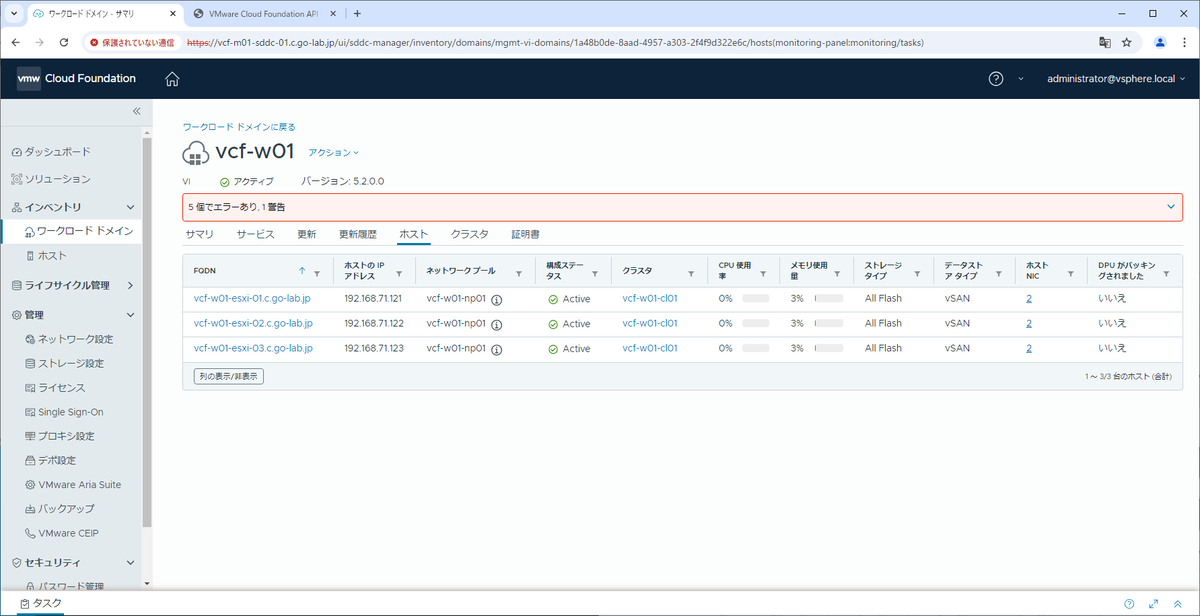Click CPU usage bar for esxi-01
The height and width of the screenshot is (616, 1200).
(x=756, y=299)
